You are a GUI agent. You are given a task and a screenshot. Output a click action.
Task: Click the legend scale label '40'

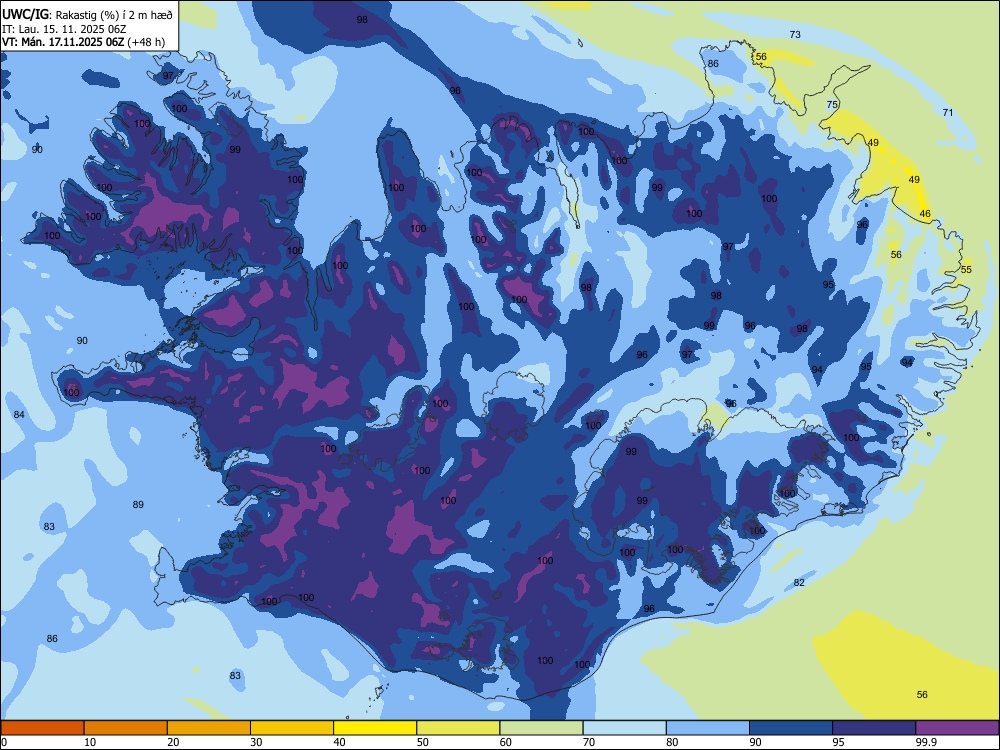point(339,742)
